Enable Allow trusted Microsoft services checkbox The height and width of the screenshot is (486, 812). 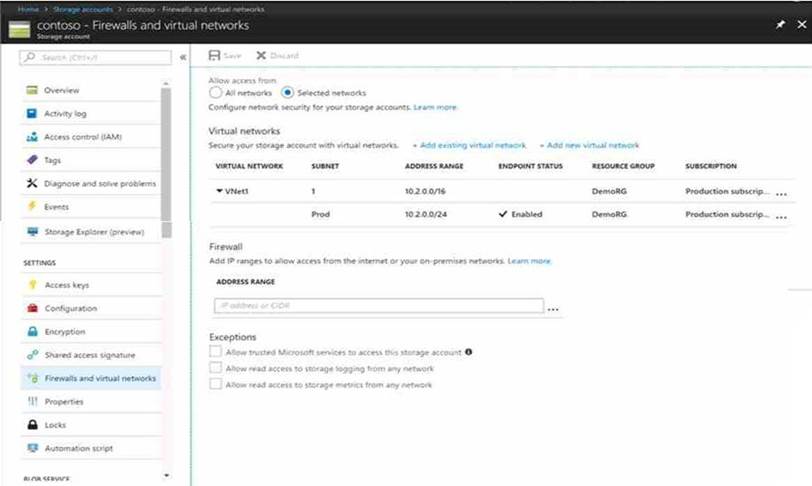point(215,352)
